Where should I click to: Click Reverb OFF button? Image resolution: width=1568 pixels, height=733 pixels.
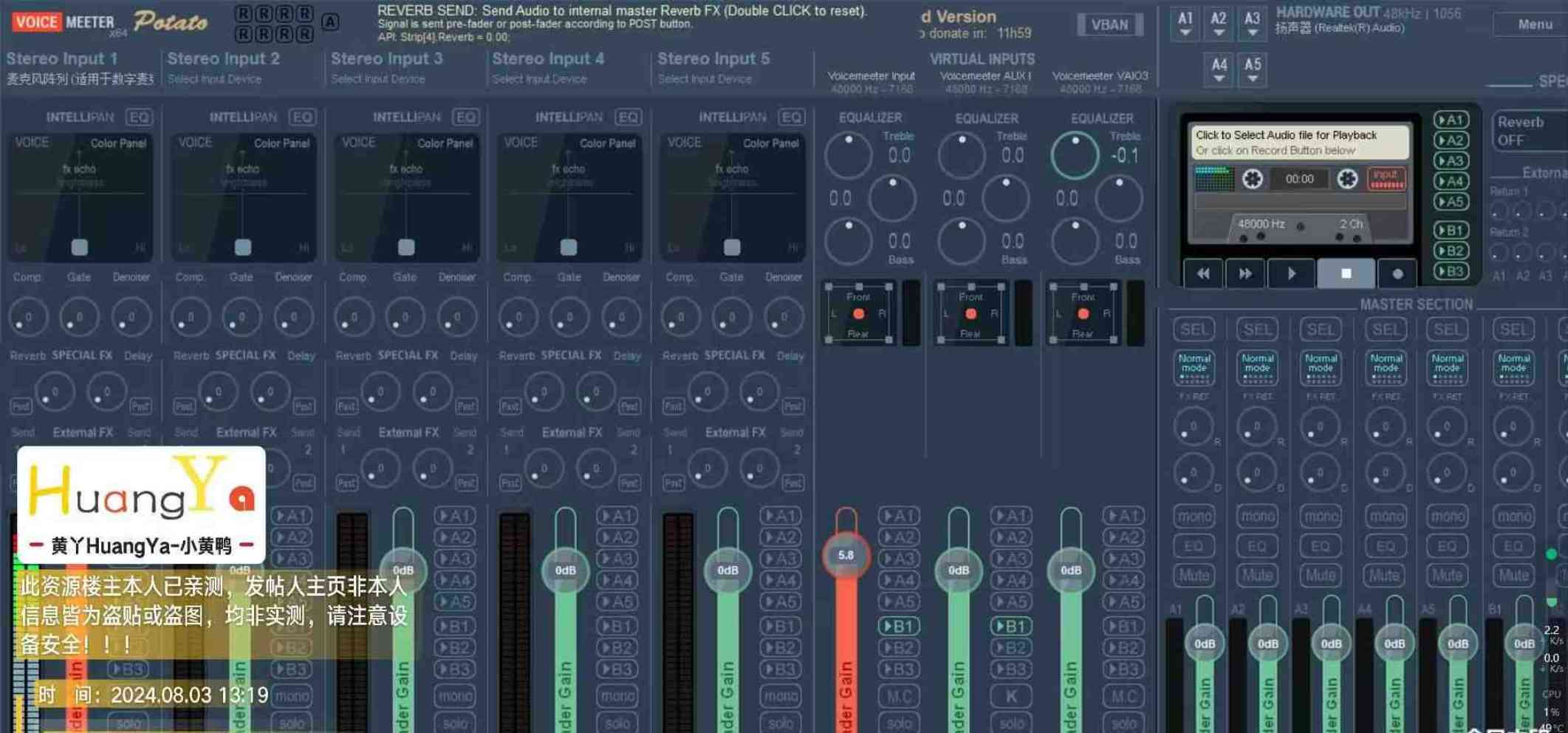[1529, 131]
